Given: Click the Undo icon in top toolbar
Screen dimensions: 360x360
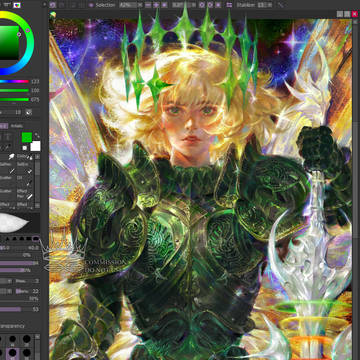Looking at the screenshot, I should [52, 5].
